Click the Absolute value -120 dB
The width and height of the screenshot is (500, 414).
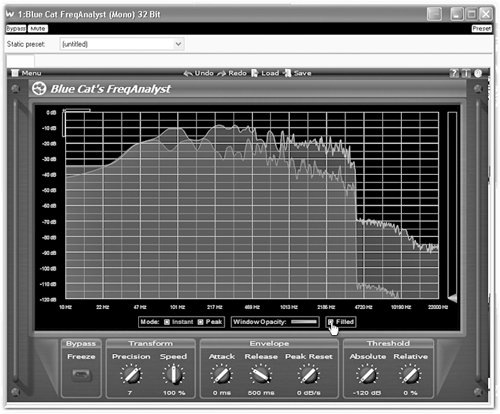(x=367, y=393)
